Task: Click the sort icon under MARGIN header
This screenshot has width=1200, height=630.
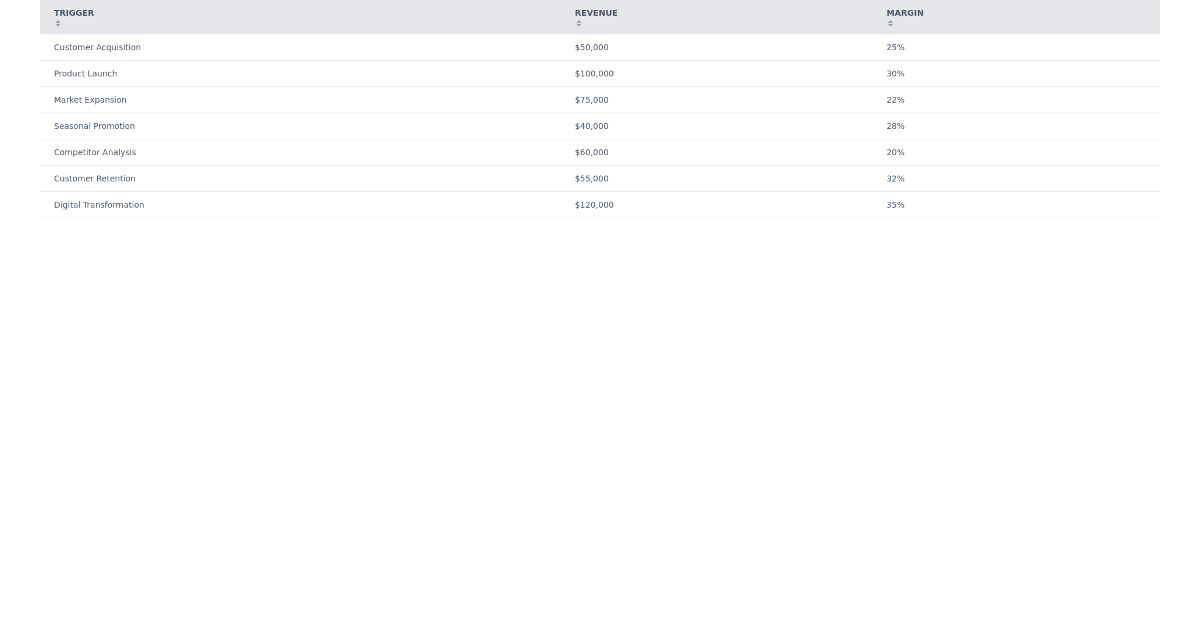Action: point(890,22)
